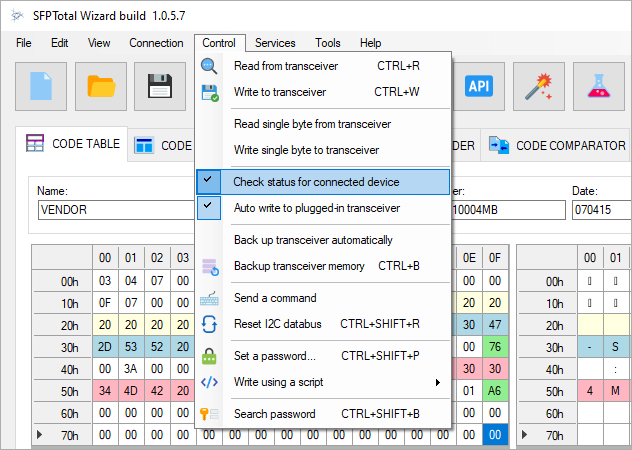Click the green padlock icon beside Set a password
The height and width of the screenshot is (450, 632).
pyautogui.click(x=209, y=356)
